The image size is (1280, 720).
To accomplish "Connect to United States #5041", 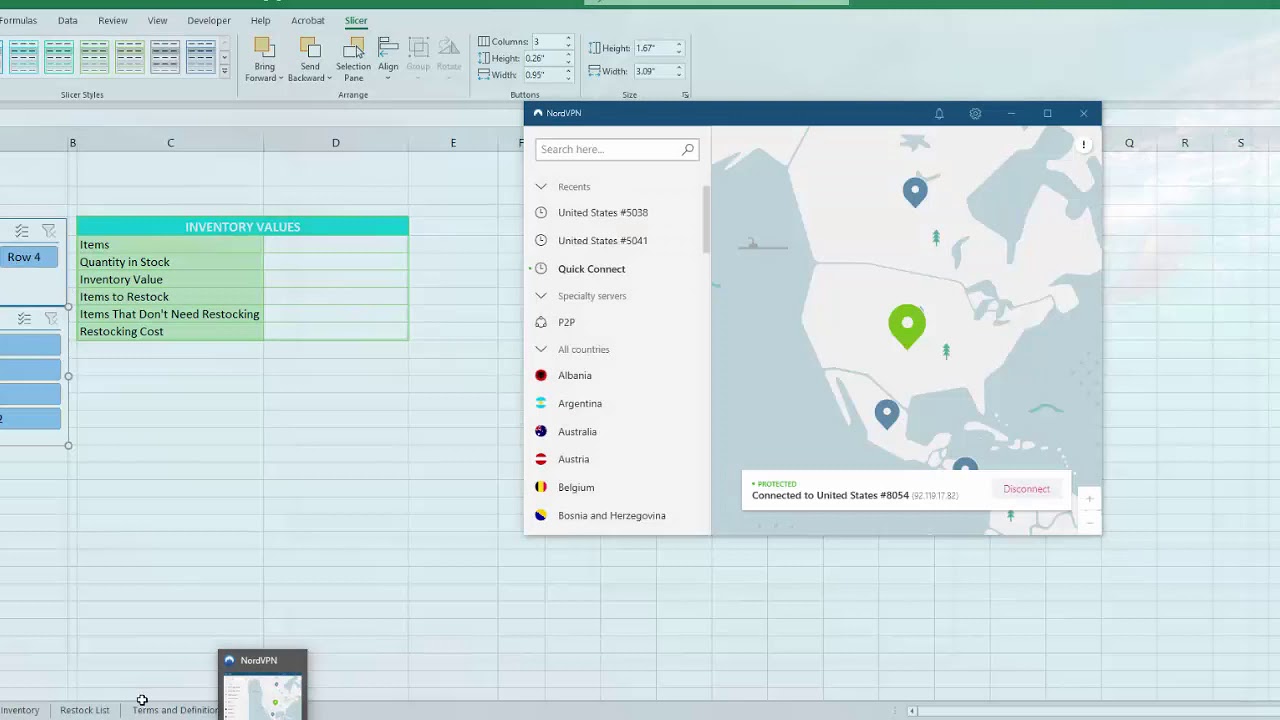I will (603, 240).
